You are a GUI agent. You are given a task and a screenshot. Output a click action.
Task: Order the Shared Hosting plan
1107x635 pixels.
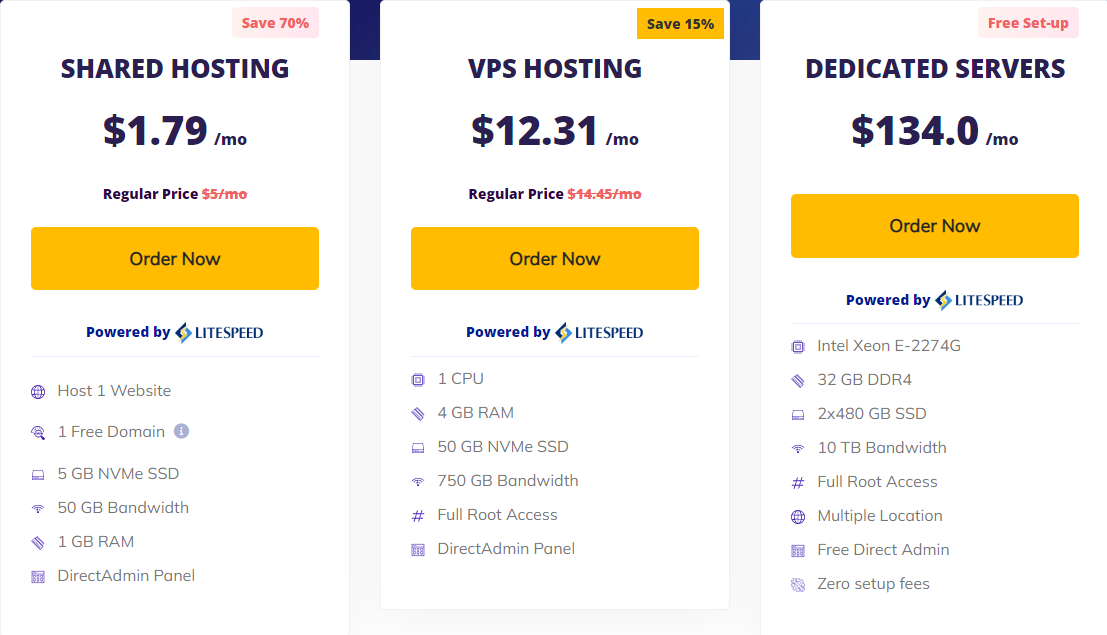(x=175, y=259)
